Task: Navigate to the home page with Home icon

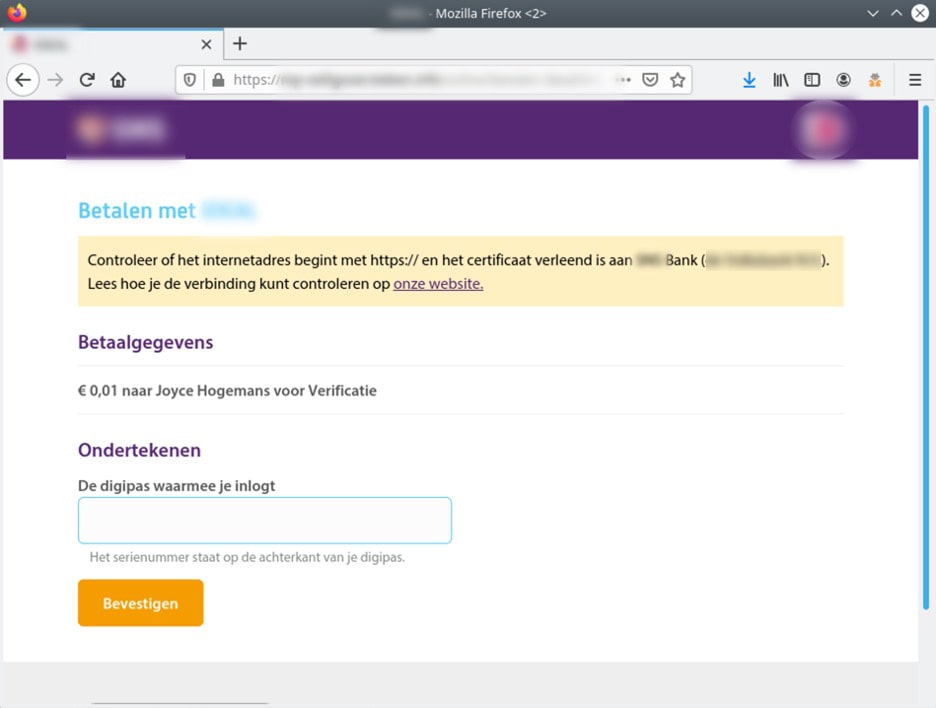Action: coord(118,80)
